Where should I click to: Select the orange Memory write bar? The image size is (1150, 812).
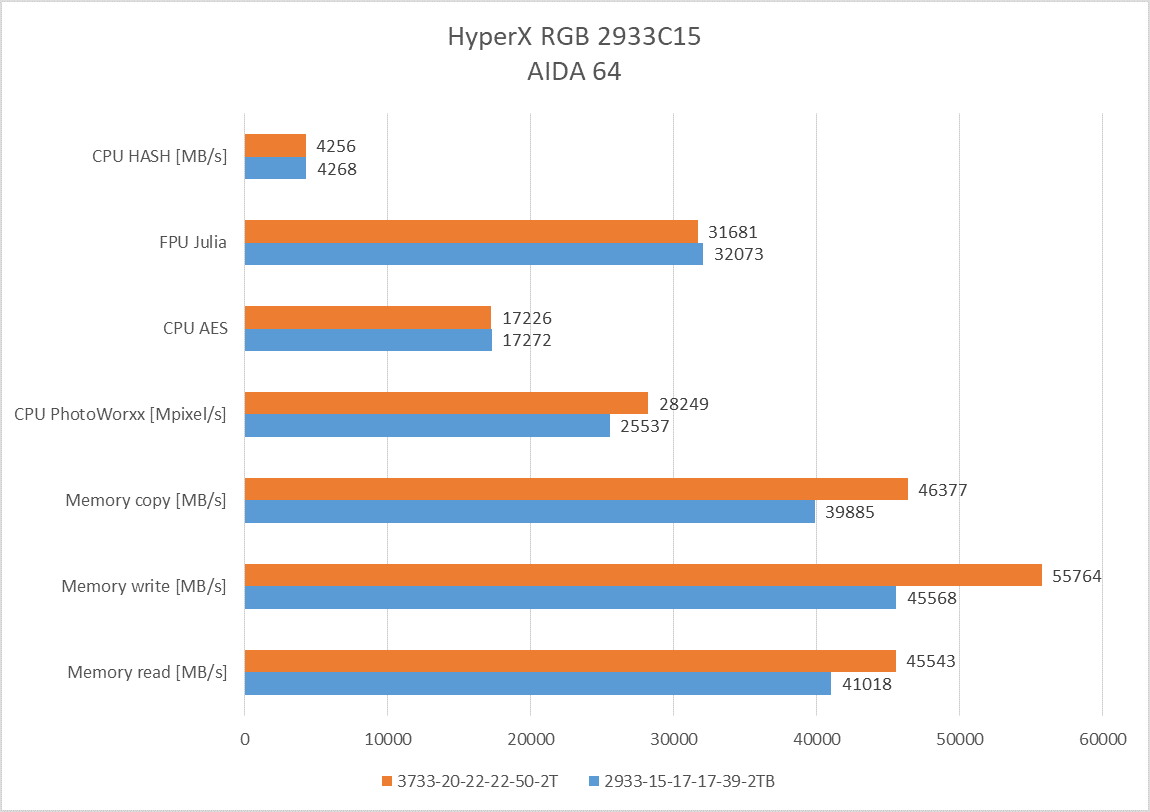coord(643,574)
